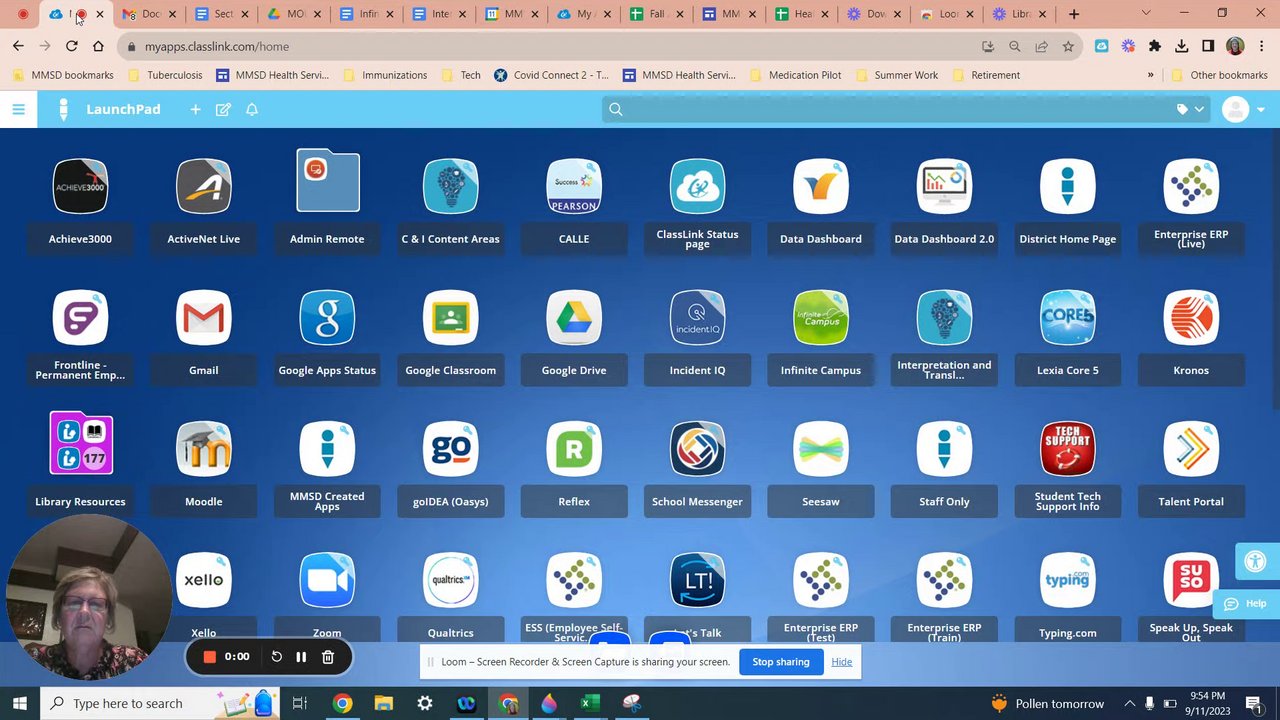Open the Kronos app
This screenshot has width=1280, height=720.
tap(1191, 318)
